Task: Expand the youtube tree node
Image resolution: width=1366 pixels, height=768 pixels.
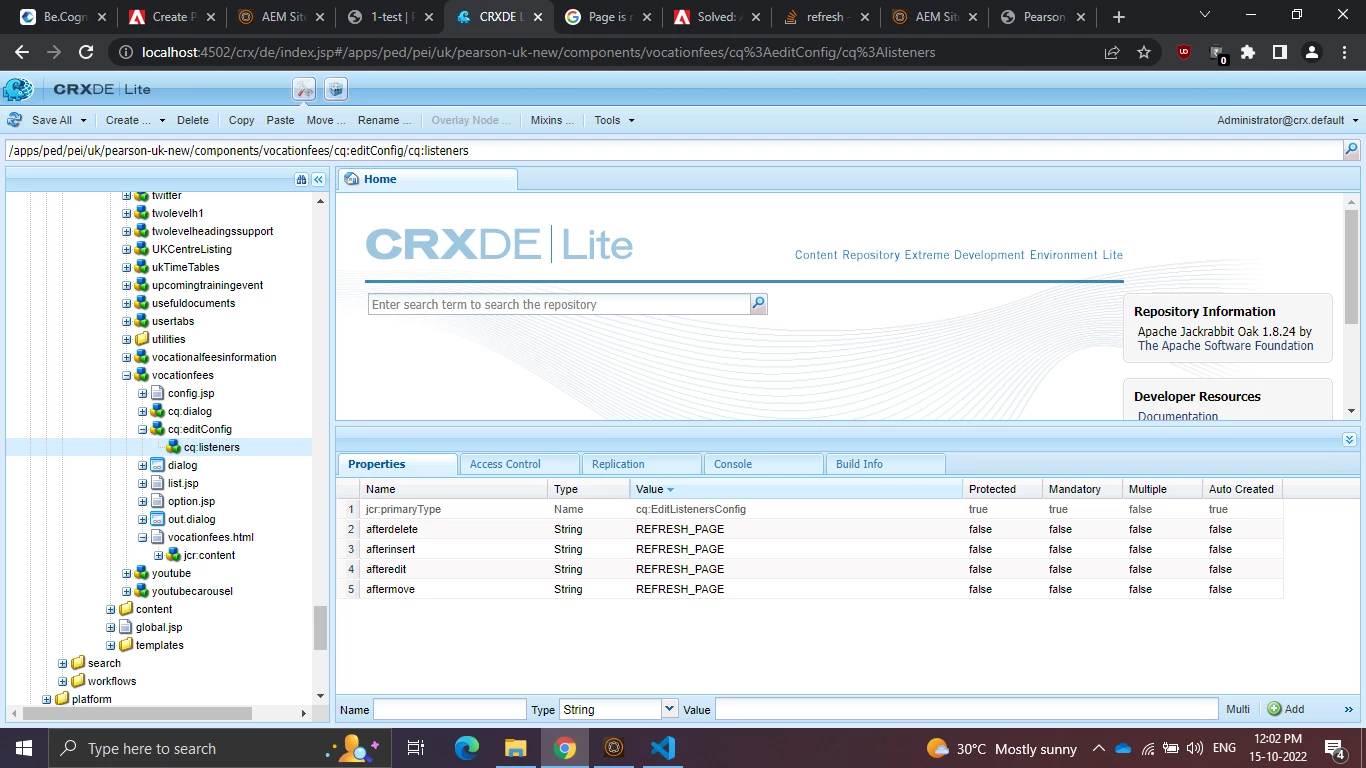Action: pyautogui.click(x=127, y=574)
